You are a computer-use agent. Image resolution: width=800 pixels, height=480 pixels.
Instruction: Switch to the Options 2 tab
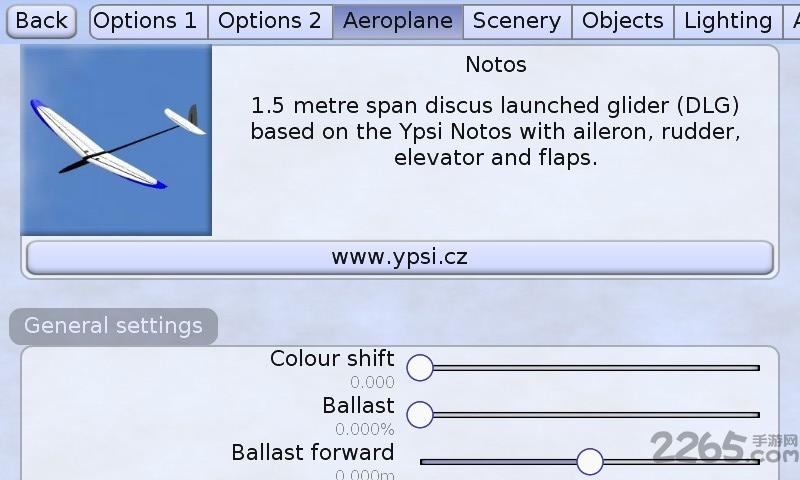[x=270, y=21]
